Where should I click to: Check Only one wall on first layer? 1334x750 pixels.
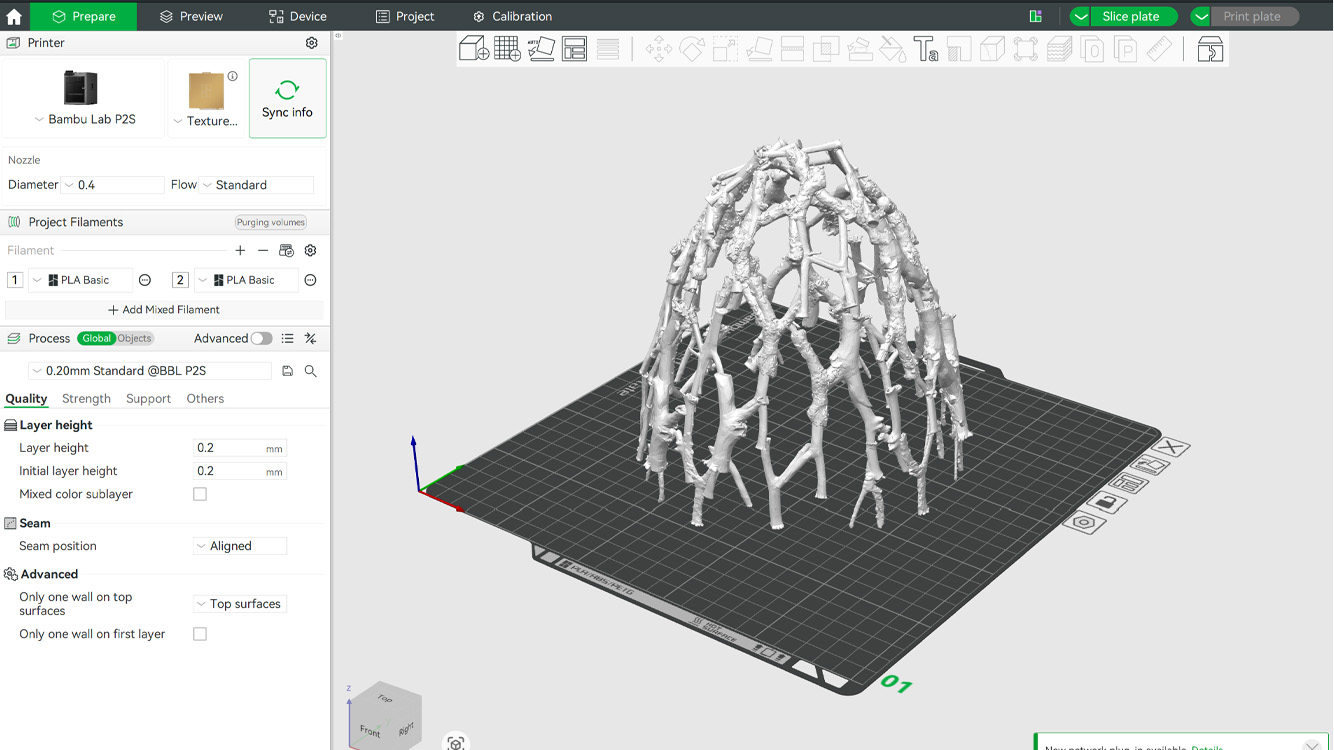coord(200,634)
